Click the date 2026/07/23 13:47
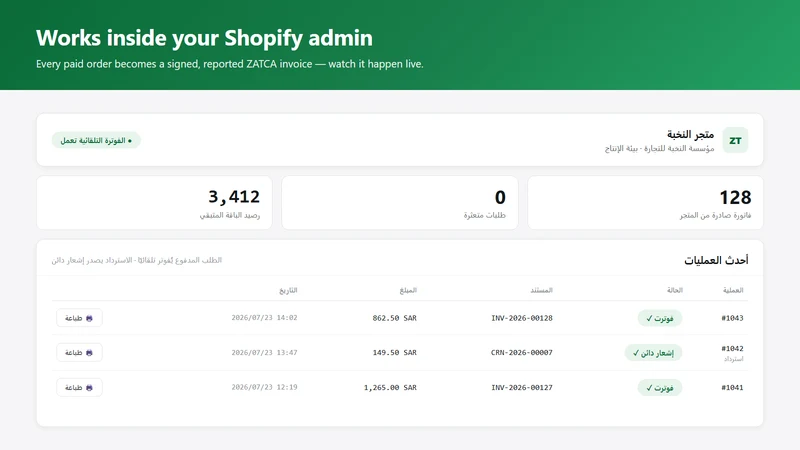The height and width of the screenshot is (450, 800). (264, 353)
